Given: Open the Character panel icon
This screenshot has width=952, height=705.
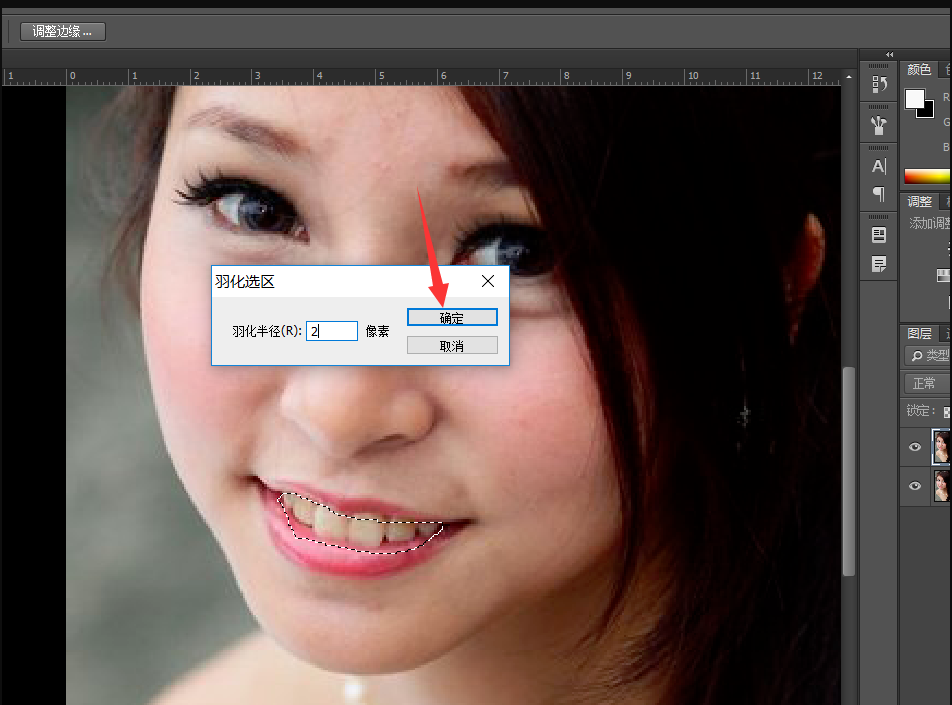Looking at the screenshot, I should [879, 166].
